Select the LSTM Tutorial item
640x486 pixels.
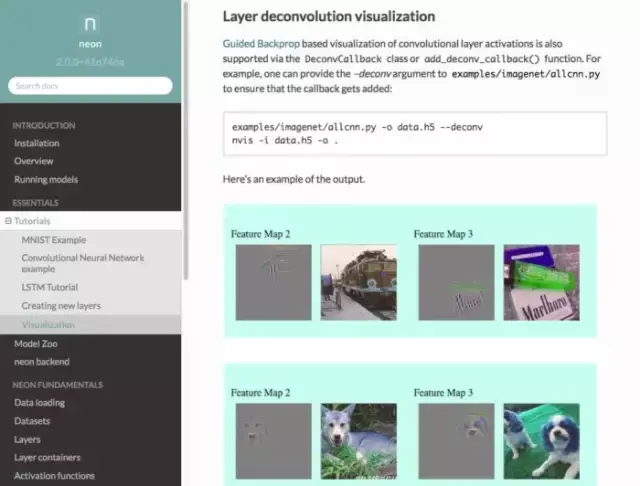click(x=50, y=287)
